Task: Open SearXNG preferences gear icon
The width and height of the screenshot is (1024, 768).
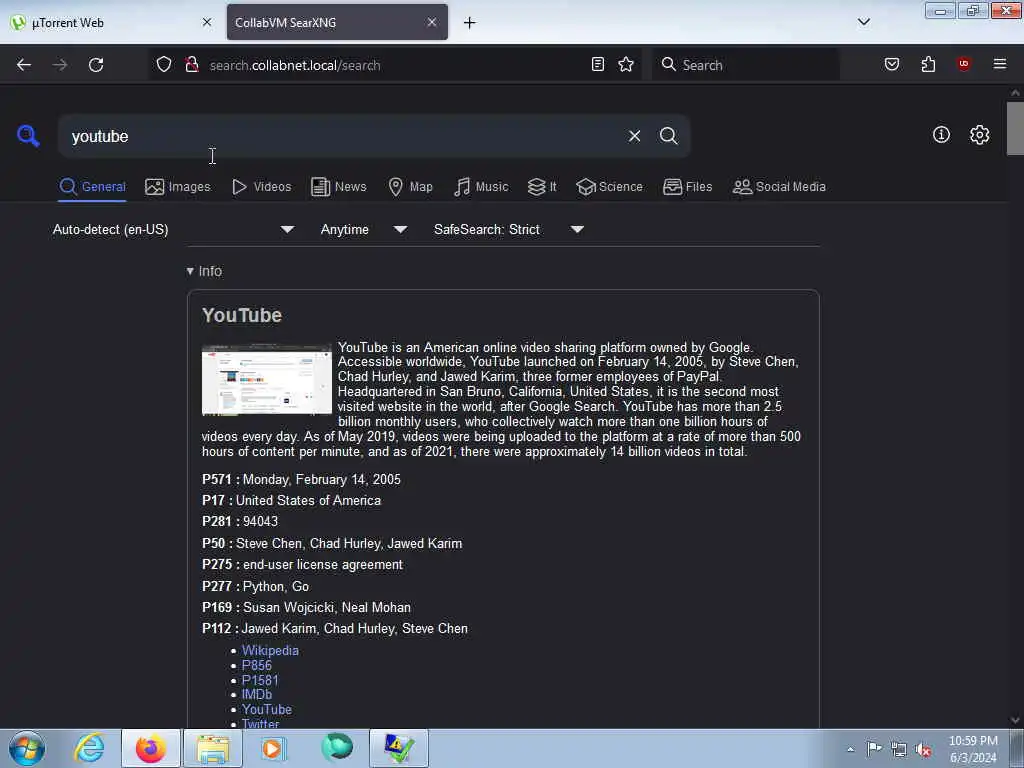Action: pyautogui.click(x=980, y=135)
